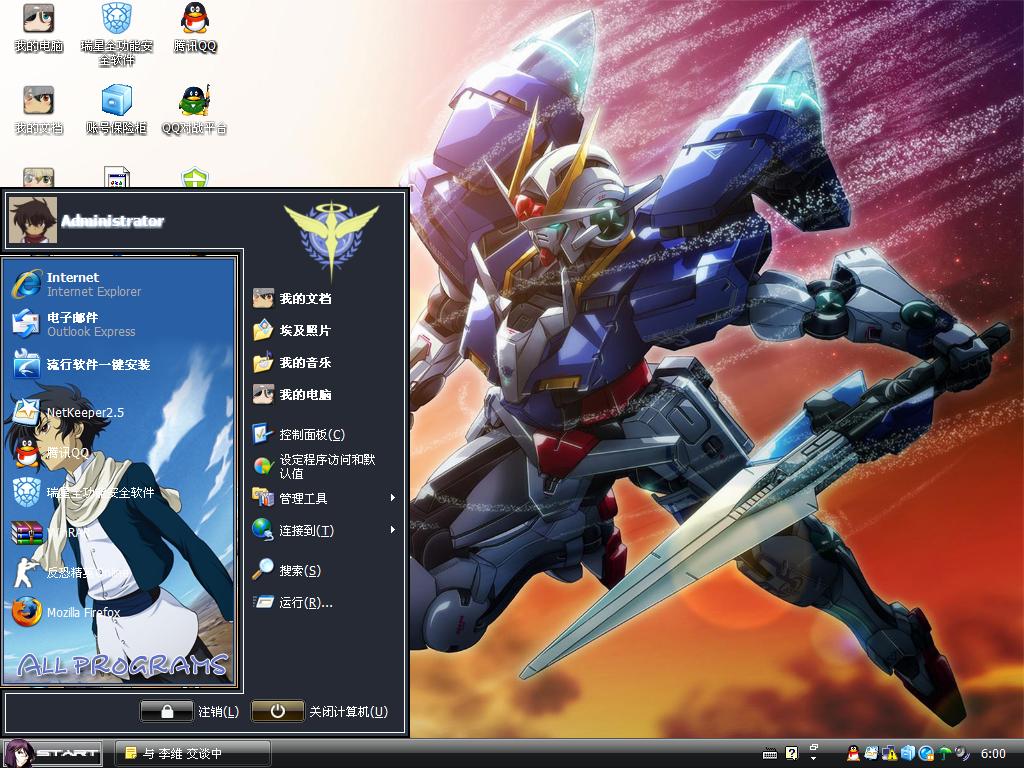Launch 腾讯QQ from the desktop
This screenshot has width=1024, height=768.
(195, 28)
